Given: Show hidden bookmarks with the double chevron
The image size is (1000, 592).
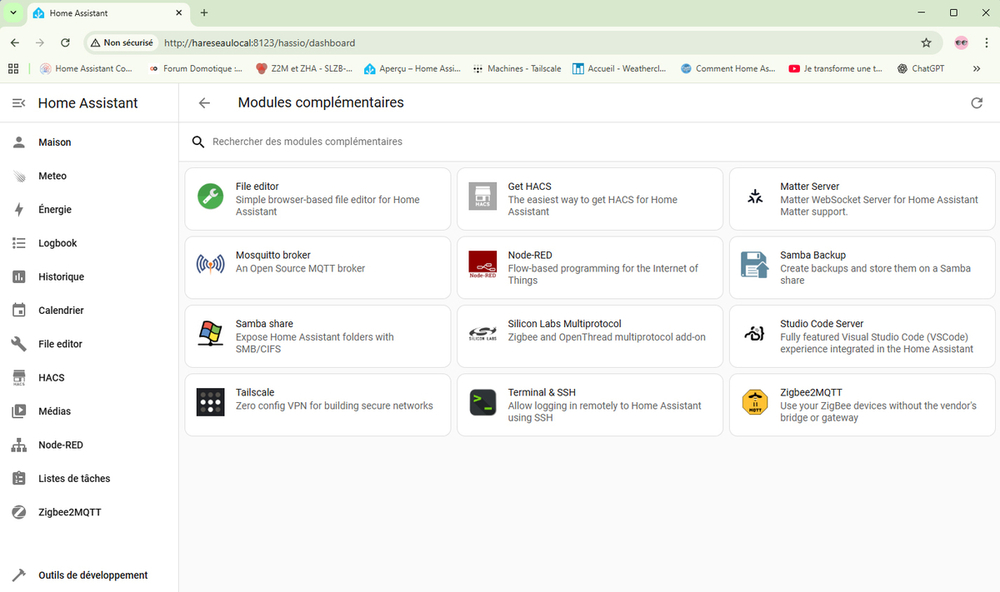Looking at the screenshot, I should coord(976,68).
